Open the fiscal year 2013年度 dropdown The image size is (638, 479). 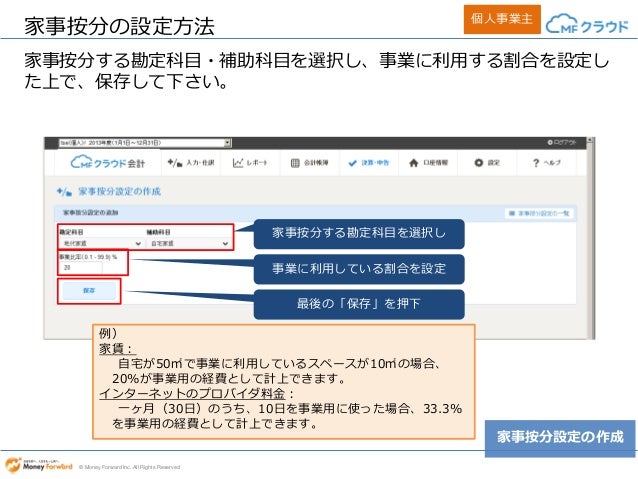tap(145, 143)
